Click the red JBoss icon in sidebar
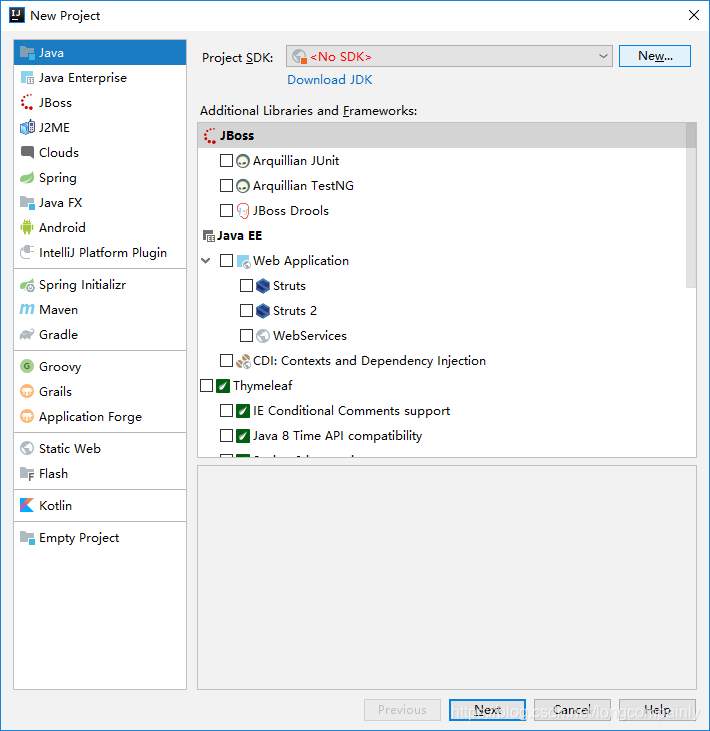 tap(27, 103)
